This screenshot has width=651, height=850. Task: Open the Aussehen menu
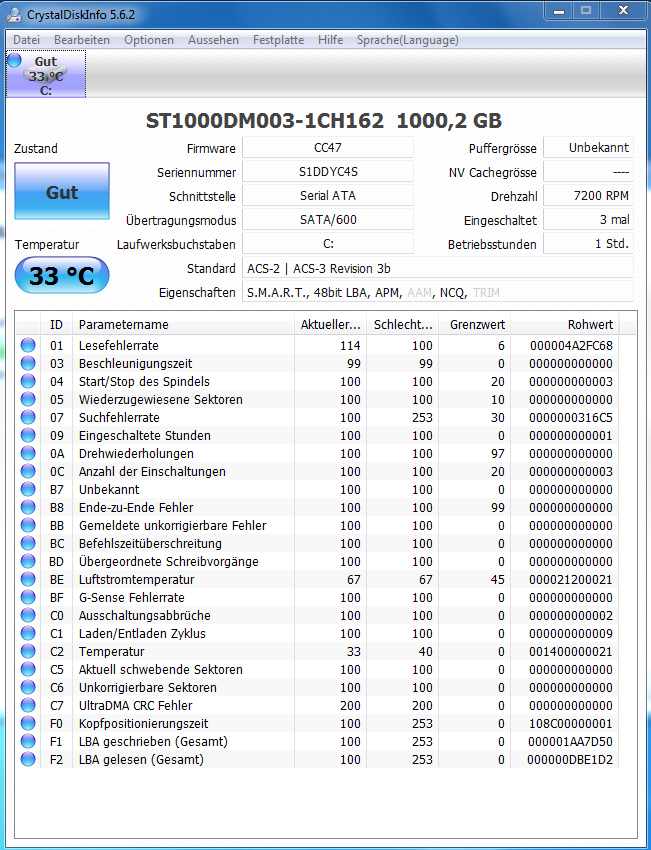[x=214, y=40]
